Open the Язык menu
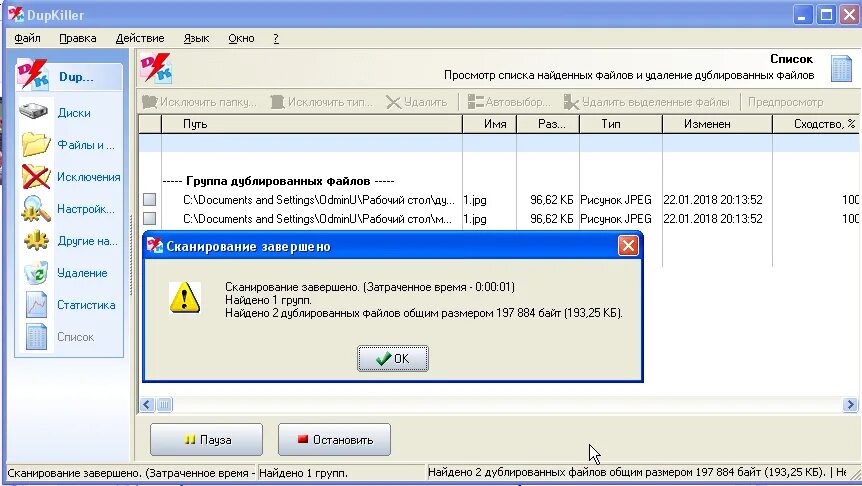The height and width of the screenshot is (486, 862). click(196, 38)
